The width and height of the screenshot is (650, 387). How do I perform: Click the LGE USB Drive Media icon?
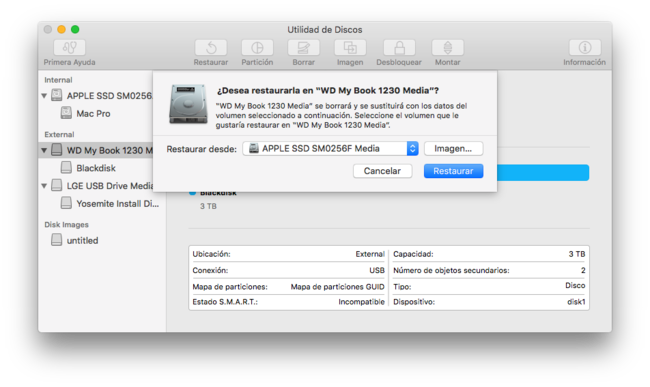56,185
